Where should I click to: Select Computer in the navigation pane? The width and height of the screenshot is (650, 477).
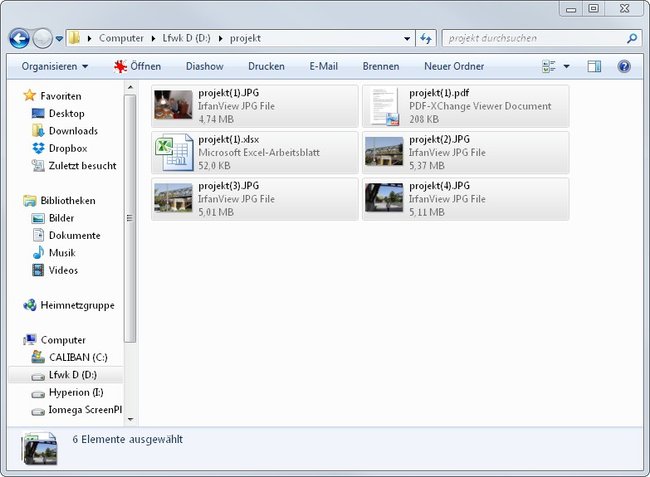54,340
